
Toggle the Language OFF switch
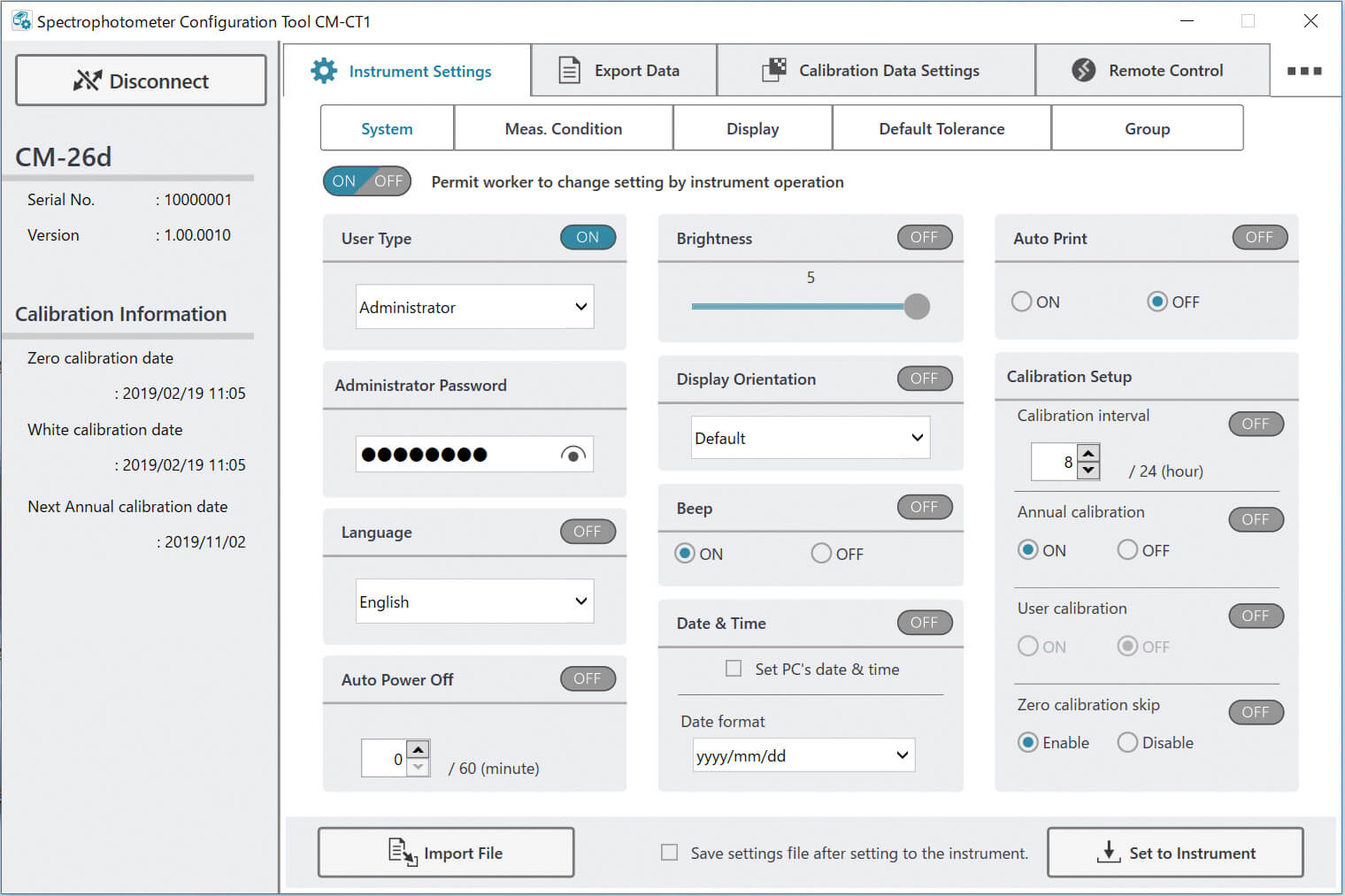588,532
